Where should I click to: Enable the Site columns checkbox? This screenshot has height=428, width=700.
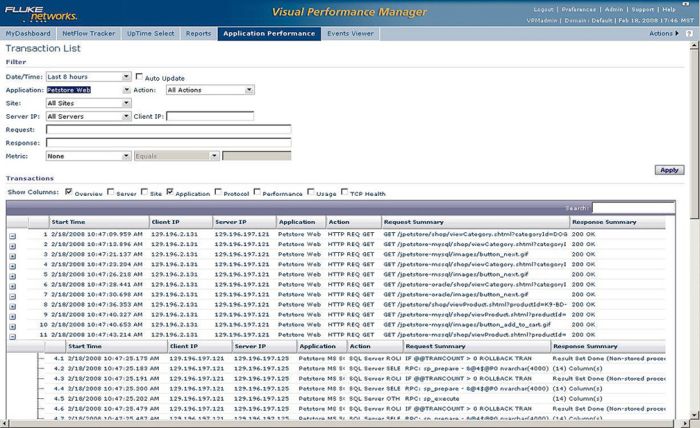click(144, 191)
